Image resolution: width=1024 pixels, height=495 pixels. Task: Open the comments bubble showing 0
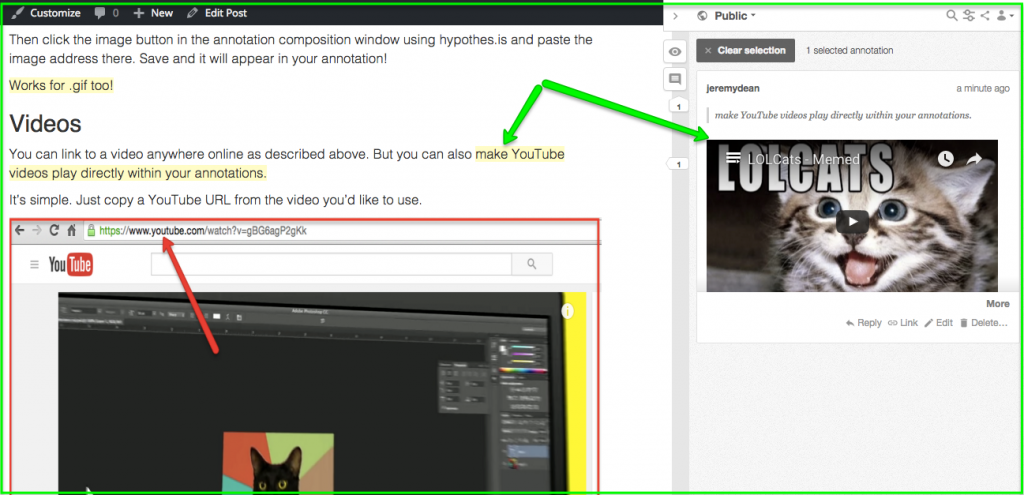click(106, 13)
